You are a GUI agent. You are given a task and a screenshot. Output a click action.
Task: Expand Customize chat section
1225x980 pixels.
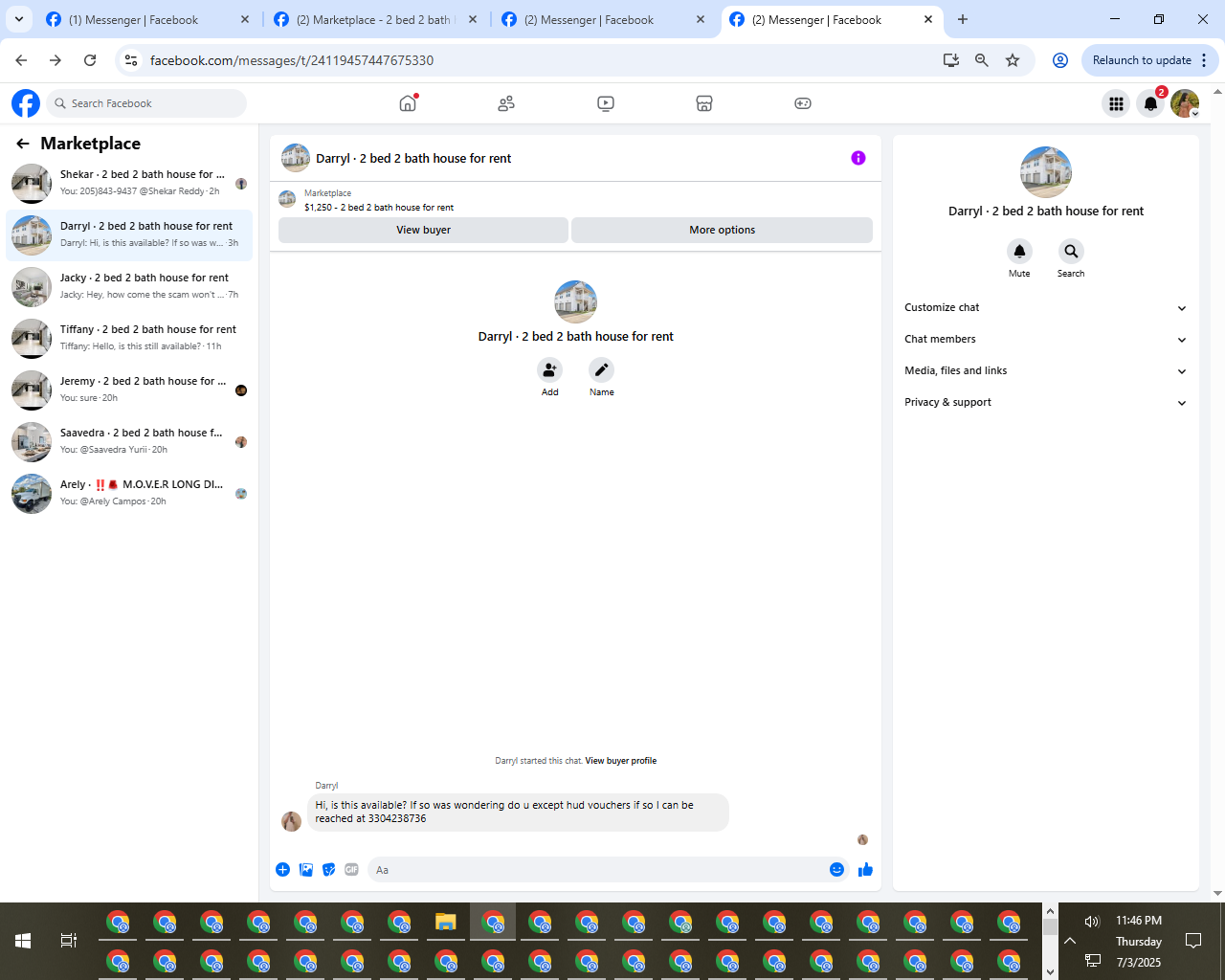pyautogui.click(x=1046, y=307)
